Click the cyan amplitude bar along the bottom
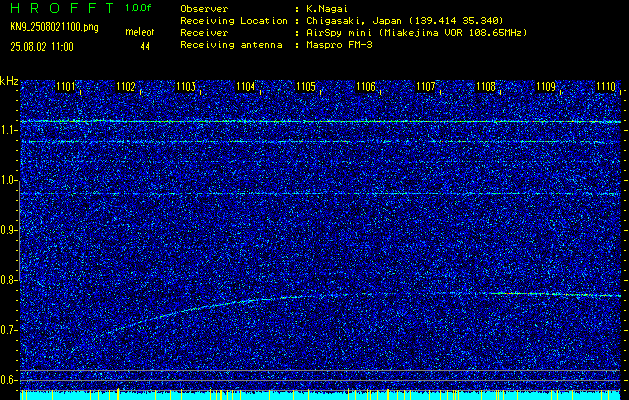 coord(320,395)
